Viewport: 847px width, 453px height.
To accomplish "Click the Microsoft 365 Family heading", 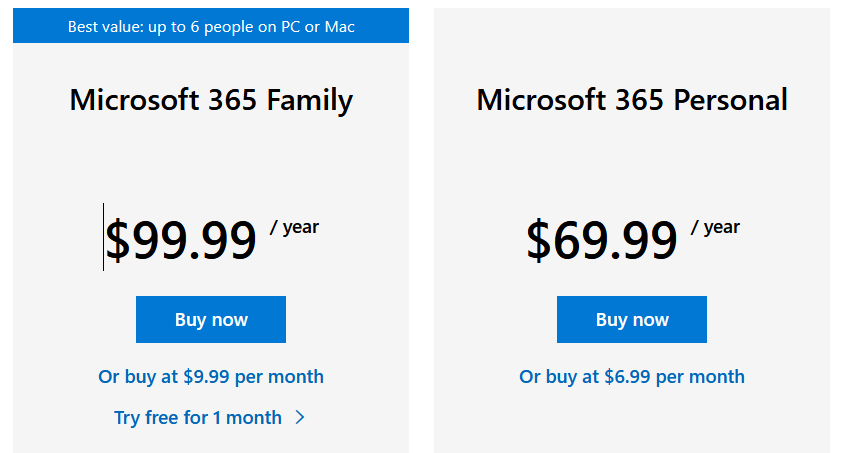I will pos(211,100).
